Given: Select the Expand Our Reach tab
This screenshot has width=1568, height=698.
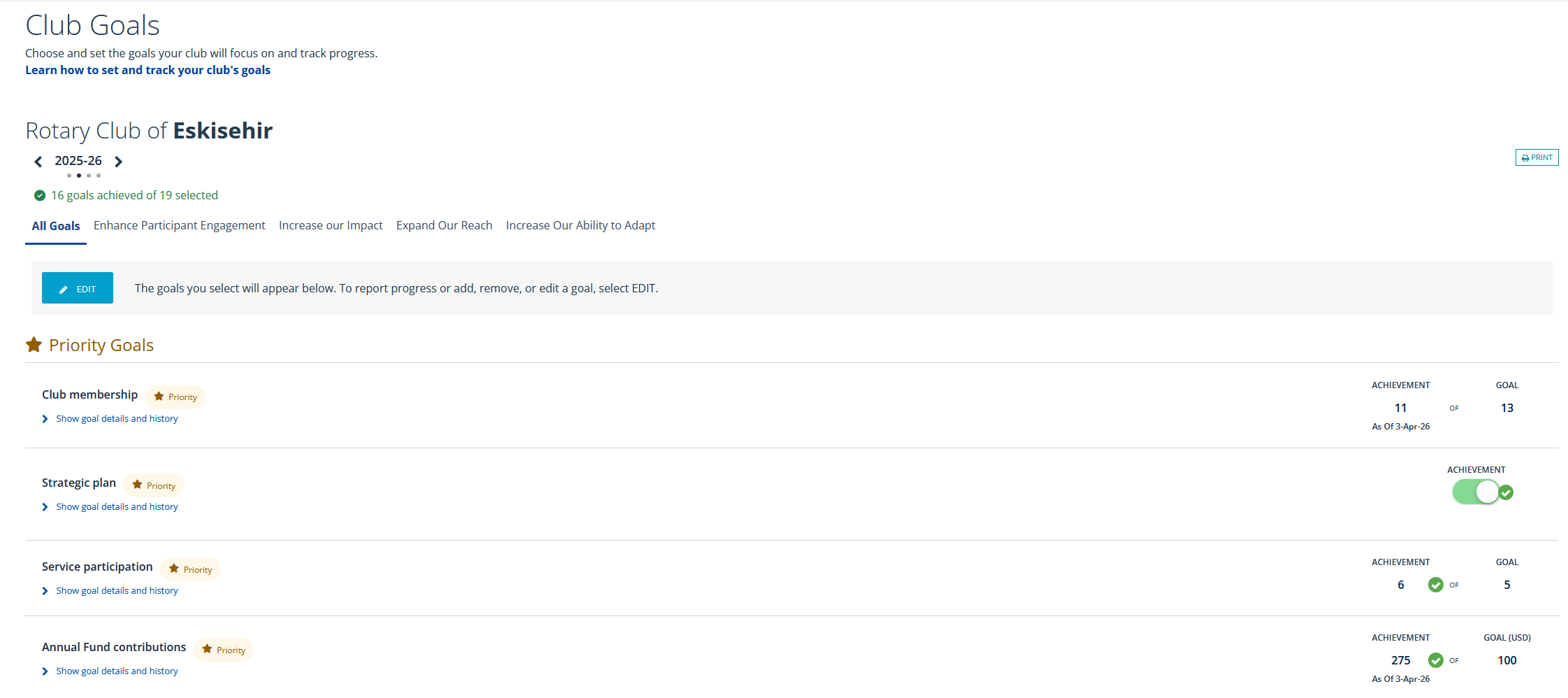Looking at the screenshot, I should [444, 225].
